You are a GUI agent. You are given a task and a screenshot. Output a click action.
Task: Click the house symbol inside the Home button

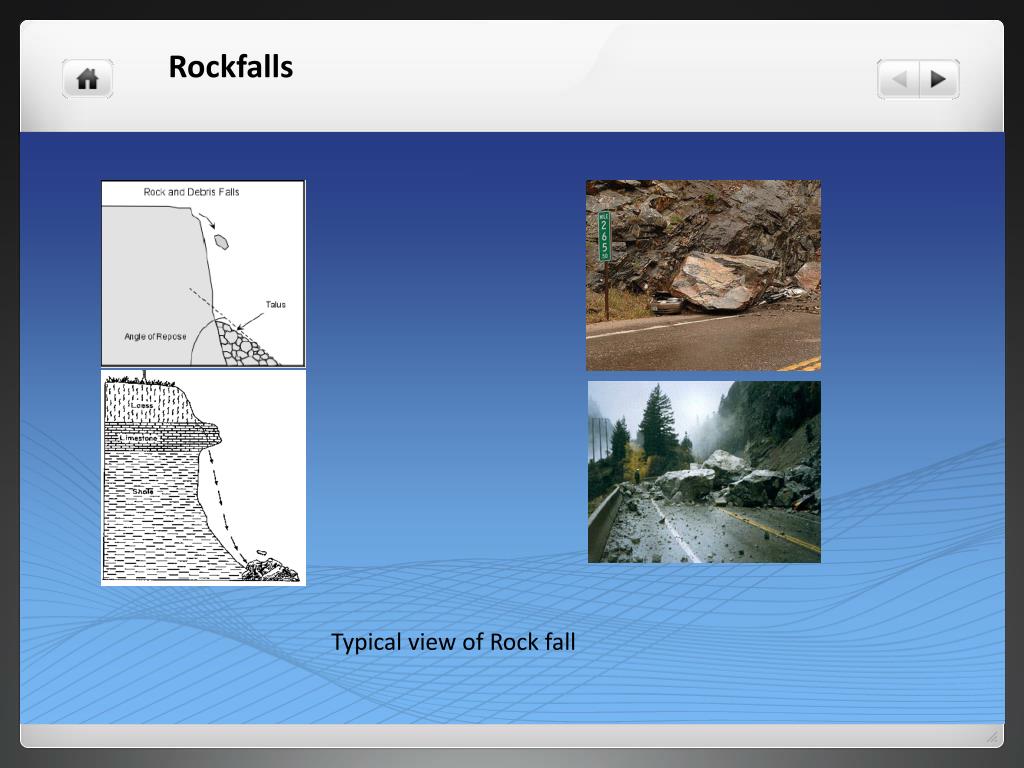click(86, 78)
